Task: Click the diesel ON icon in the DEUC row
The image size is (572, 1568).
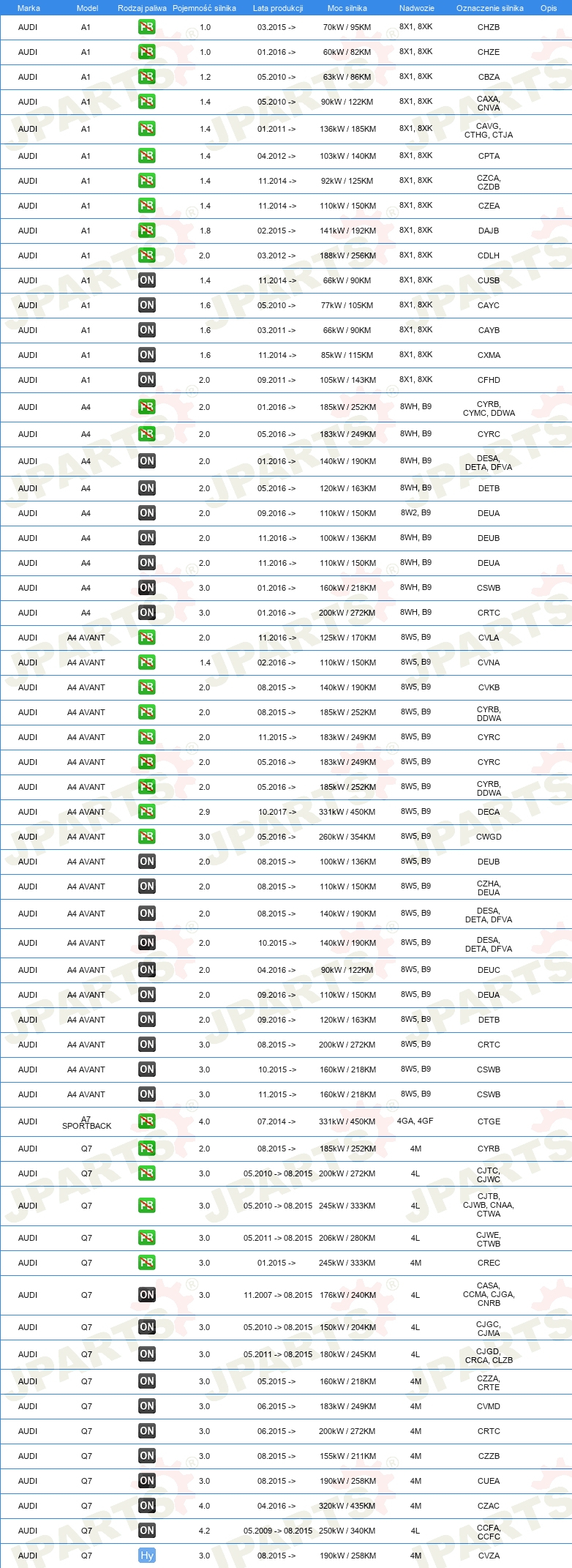Action: pyautogui.click(x=146, y=970)
